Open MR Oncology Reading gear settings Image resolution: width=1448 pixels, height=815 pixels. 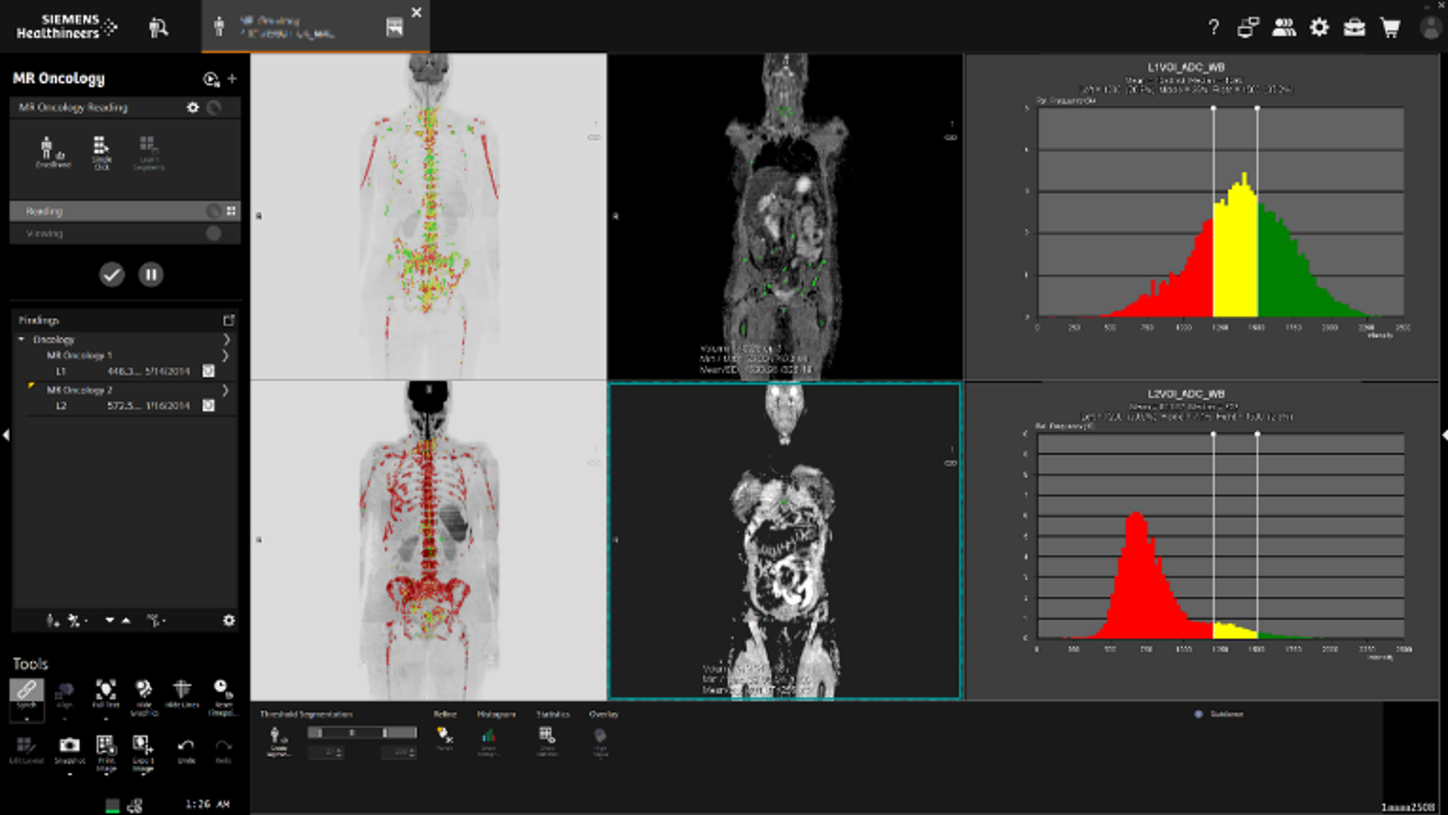click(x=193, y=107)
